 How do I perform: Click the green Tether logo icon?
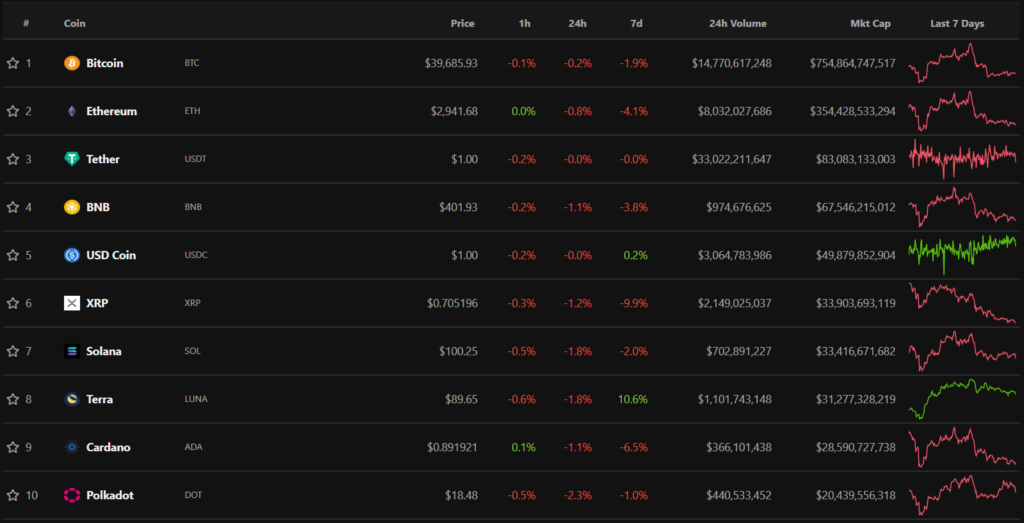pos(72,159)
